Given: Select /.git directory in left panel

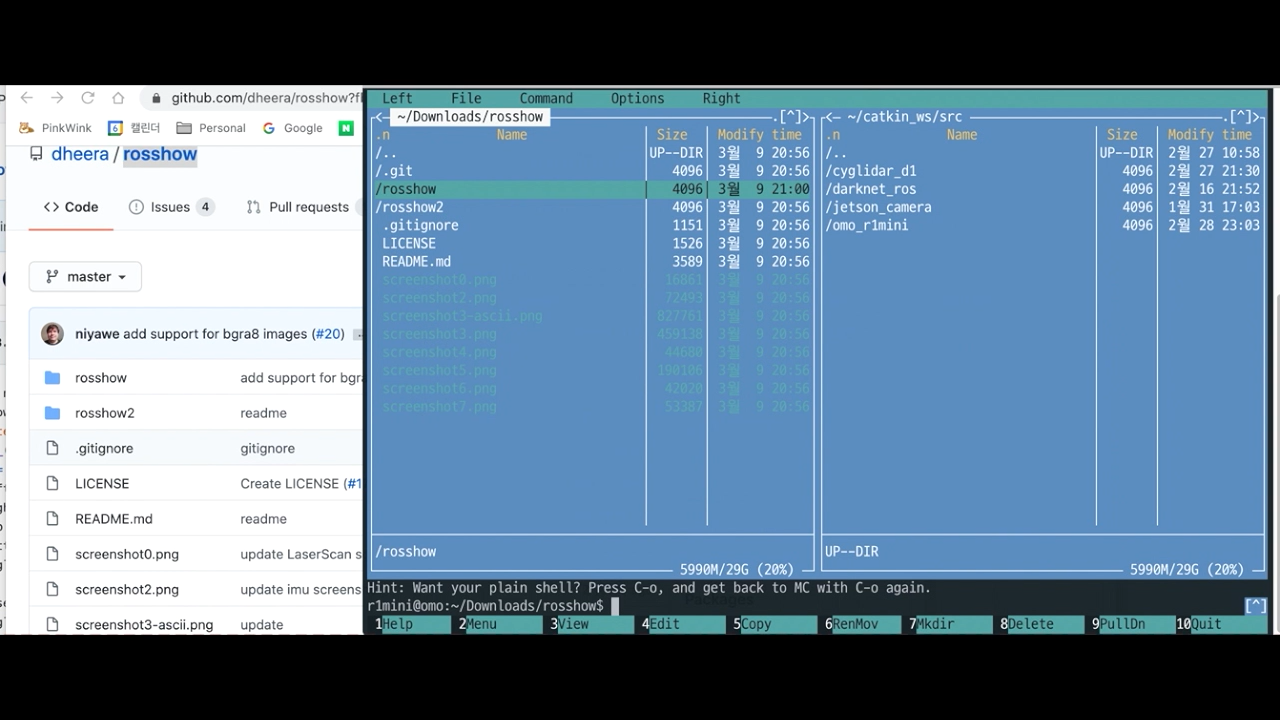Looking at the screenshot, I should tap(508, 171).
